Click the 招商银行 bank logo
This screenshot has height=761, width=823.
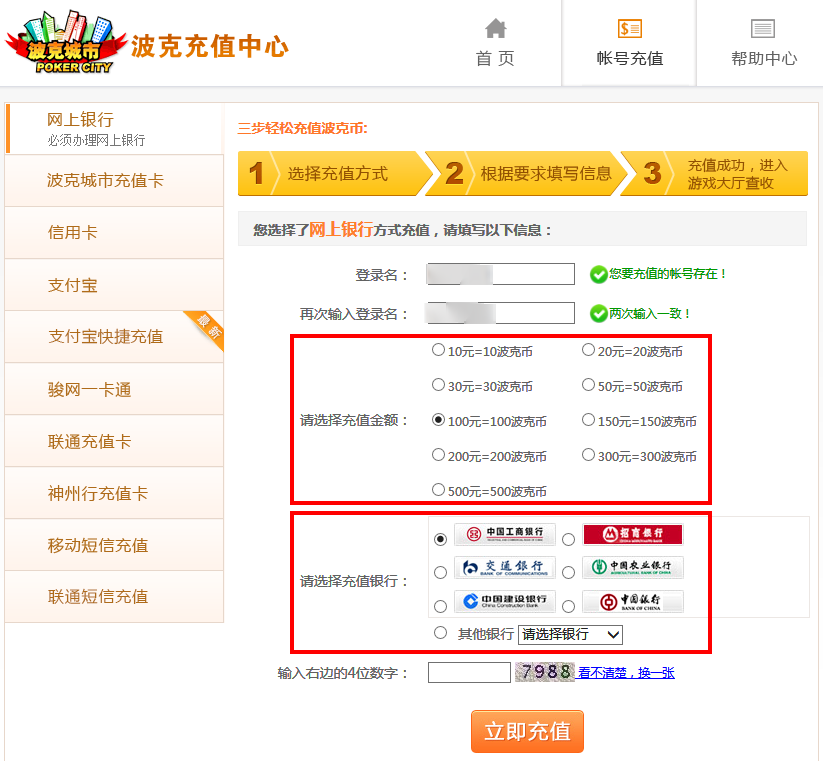[633, 535]
